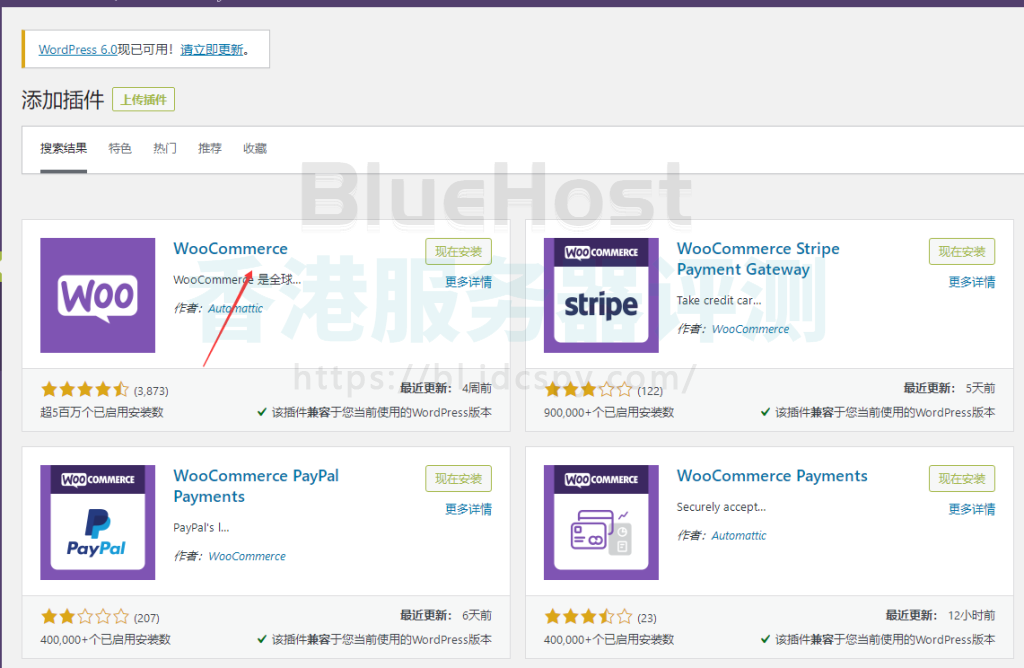Click the text 900,000+个已启用安装数
The height and width of the screenshot is (668, 1024).
609,413
